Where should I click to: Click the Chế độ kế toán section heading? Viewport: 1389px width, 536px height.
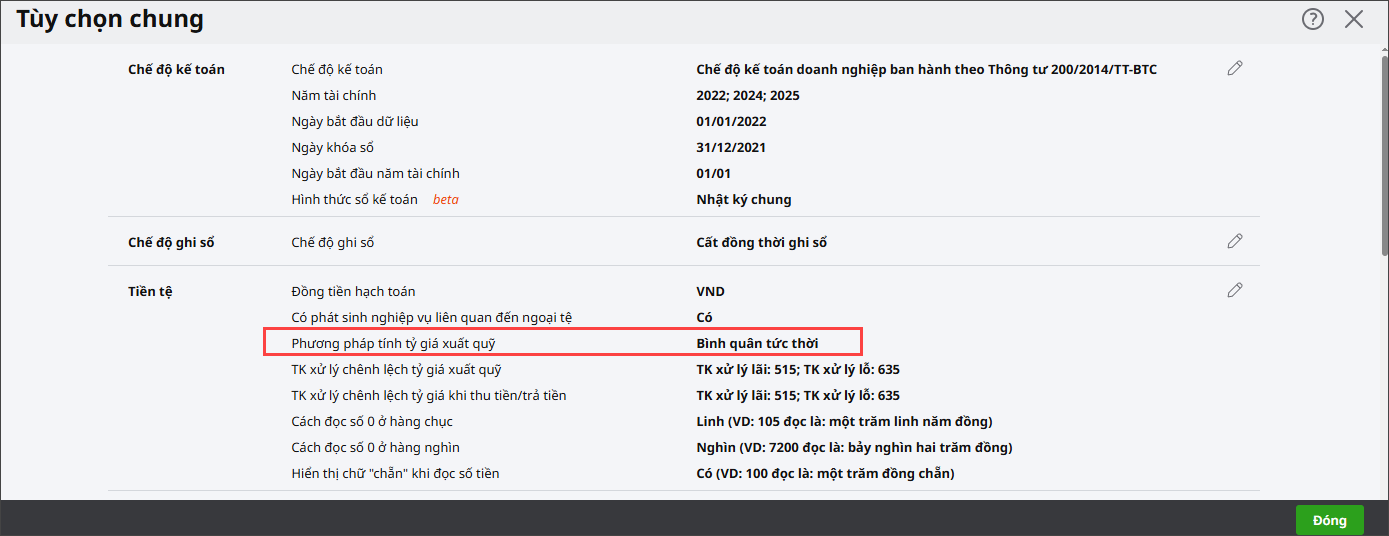176,70
